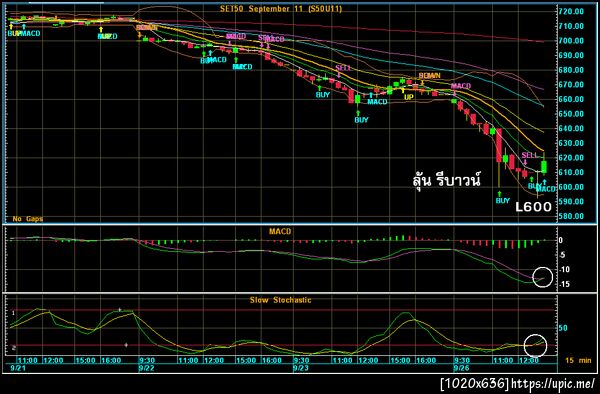Select the 9/23 date marker
Viewport: 600px width, 394px height.
pyautogui.click(x=300, y=368)
